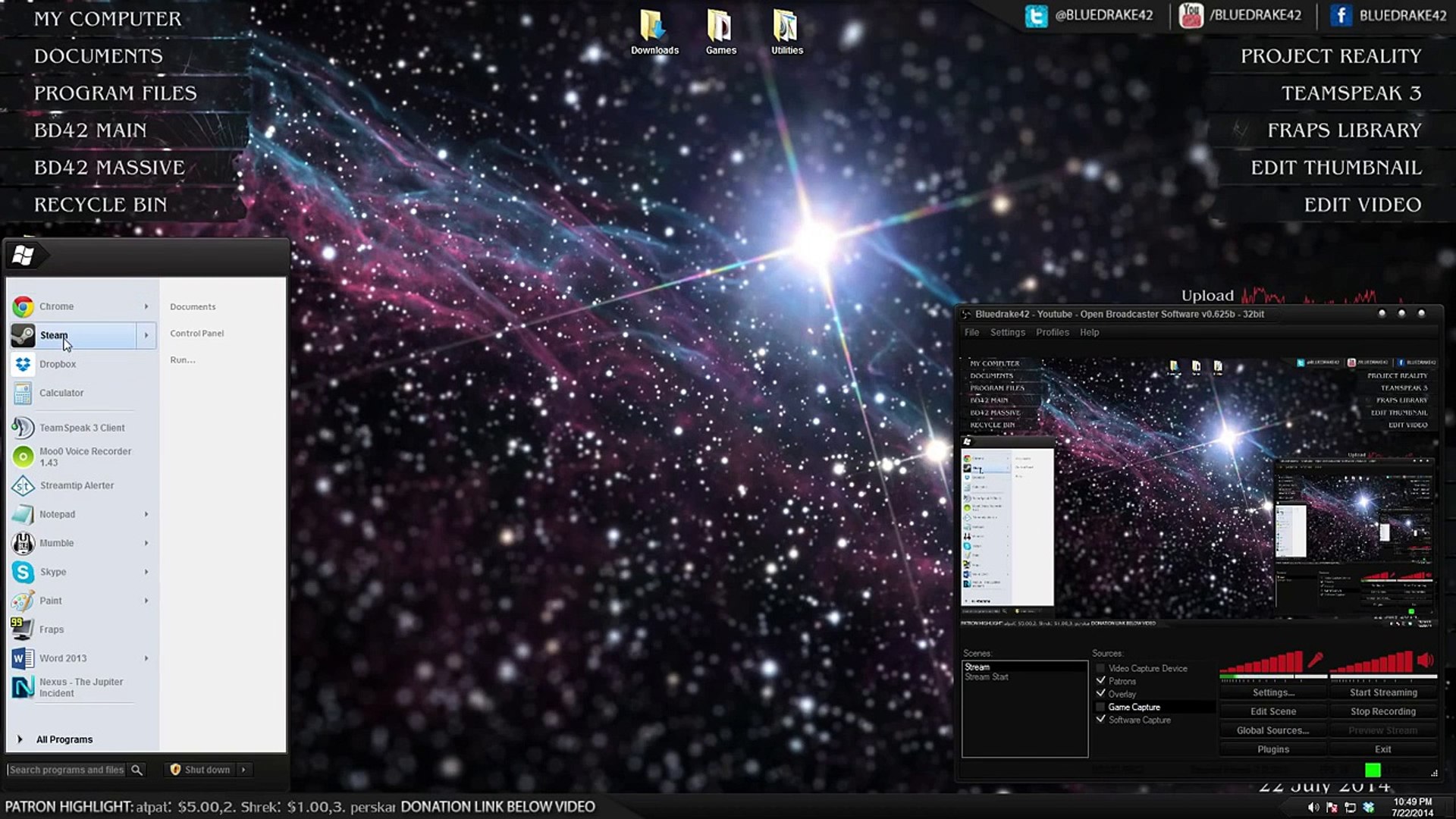Open the Calculator icon
Viewport: 1456px width, 819px height.
point(23,393)
